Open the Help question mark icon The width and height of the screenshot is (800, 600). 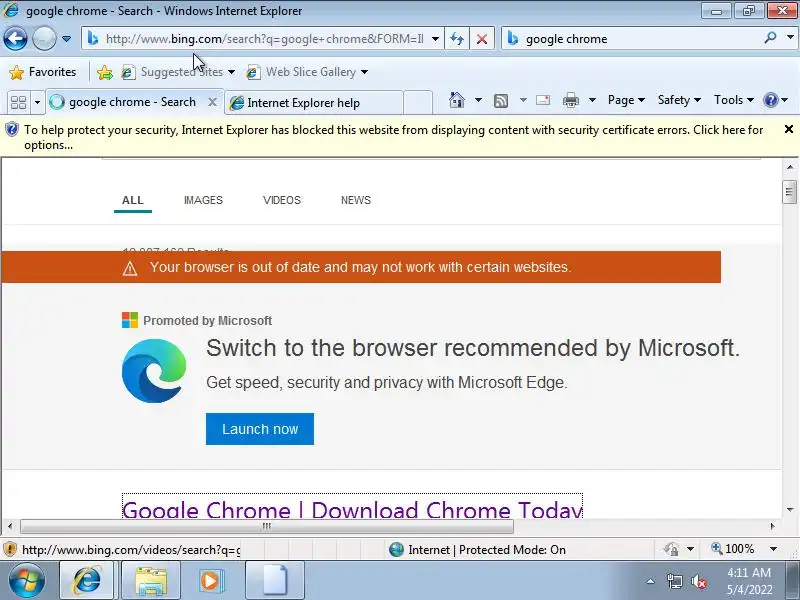tap(770, 100)
